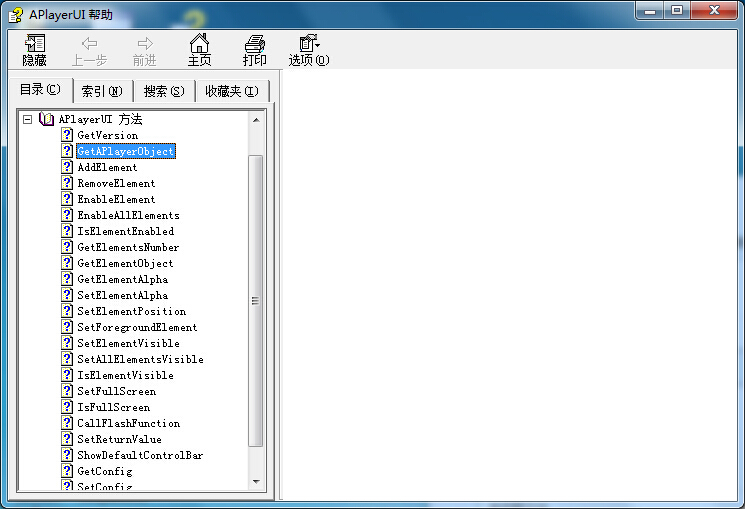This screenshot has width=745, height=509.
Task: Click the topic icon beside RemoveElement
Action: pyautogui.click(x=67, y=182)
